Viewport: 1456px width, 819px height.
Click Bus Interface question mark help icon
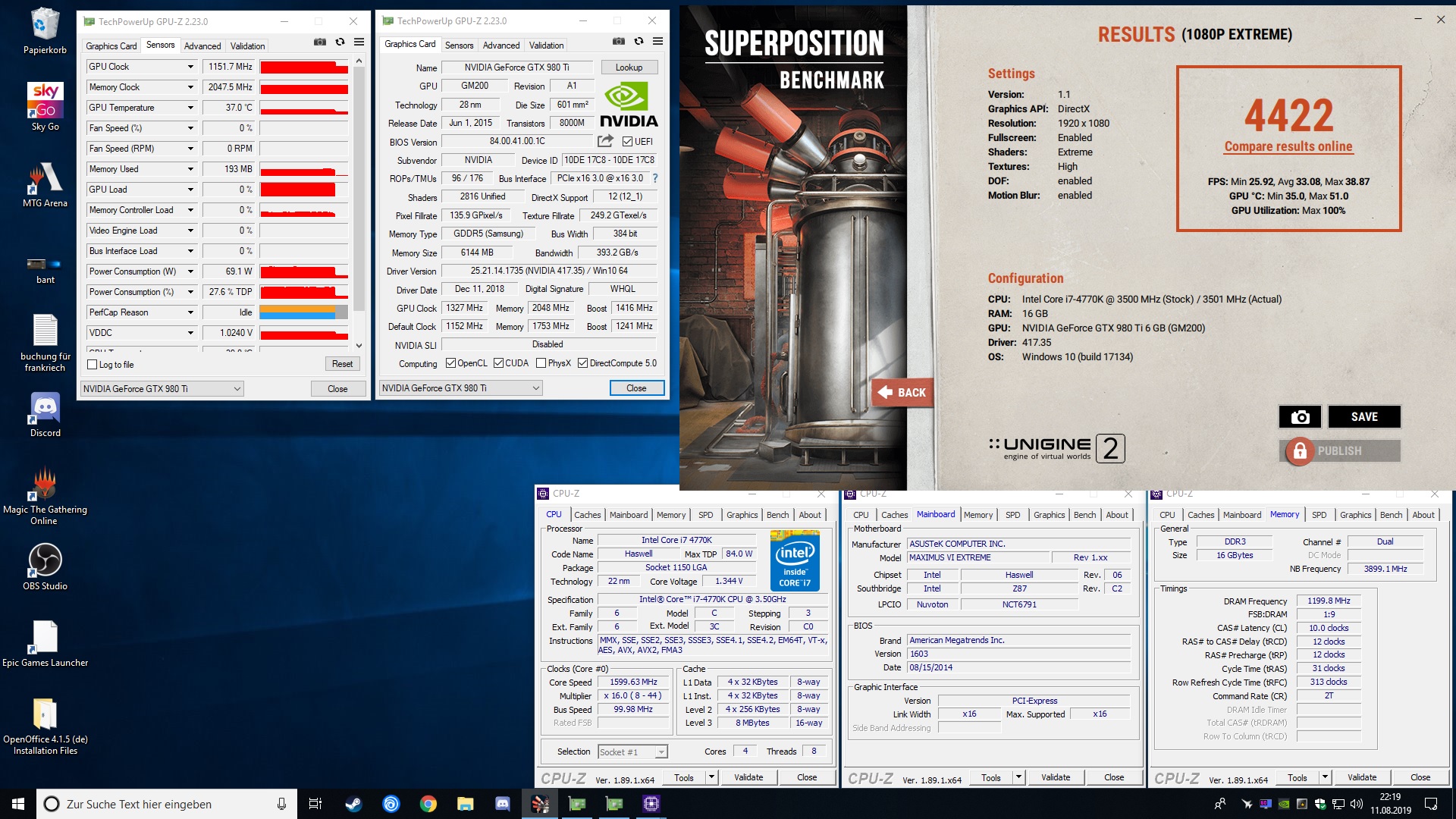(x=655, y=178)
